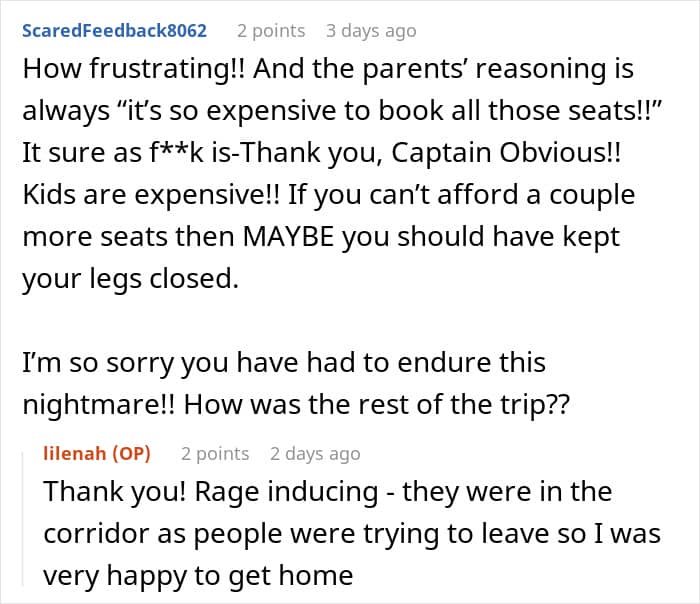Click the (OP) tag beside lilenah
The width and height of the screenshot is (700, 604).
point(131,454)
